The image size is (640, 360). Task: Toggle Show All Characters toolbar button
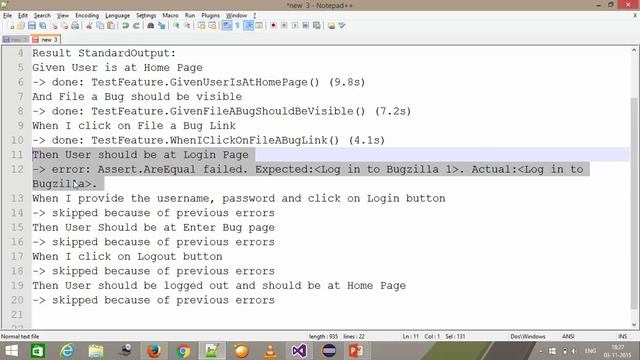coord(237,26)
